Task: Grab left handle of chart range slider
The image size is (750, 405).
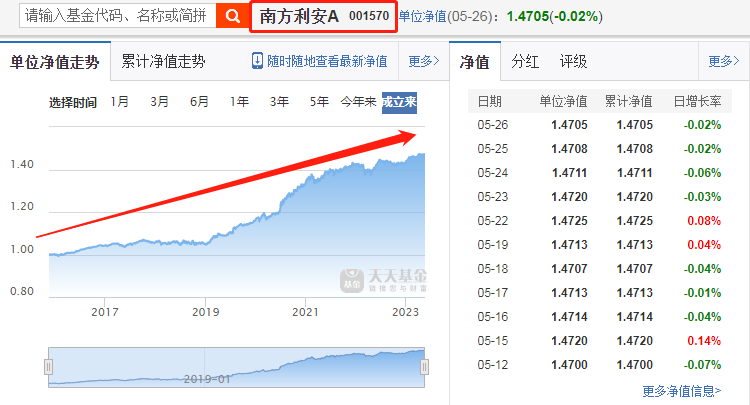Action: coord(48,367)
